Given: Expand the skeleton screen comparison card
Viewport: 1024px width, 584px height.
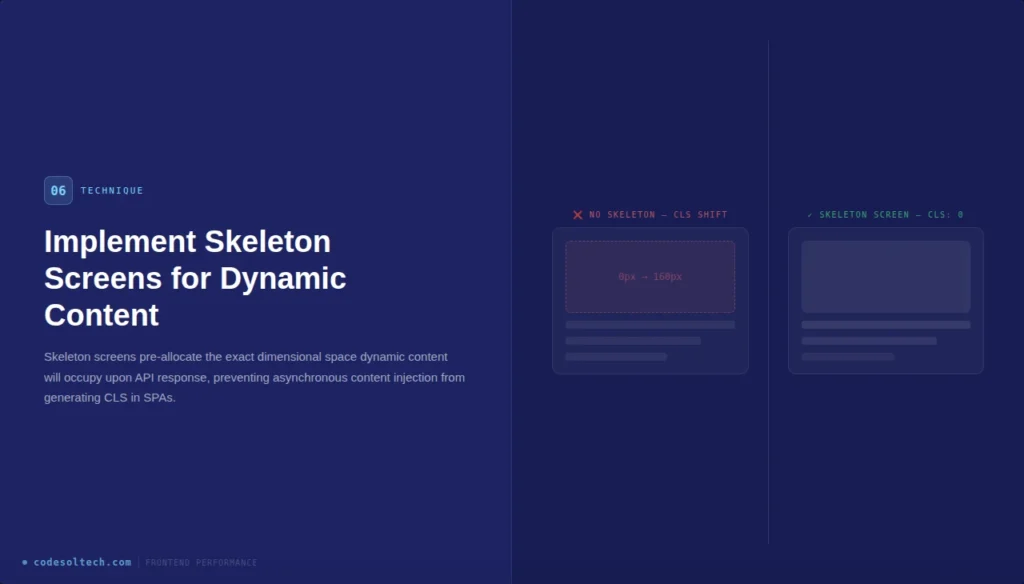Looking at the screenshot, I should pos(885,300).
